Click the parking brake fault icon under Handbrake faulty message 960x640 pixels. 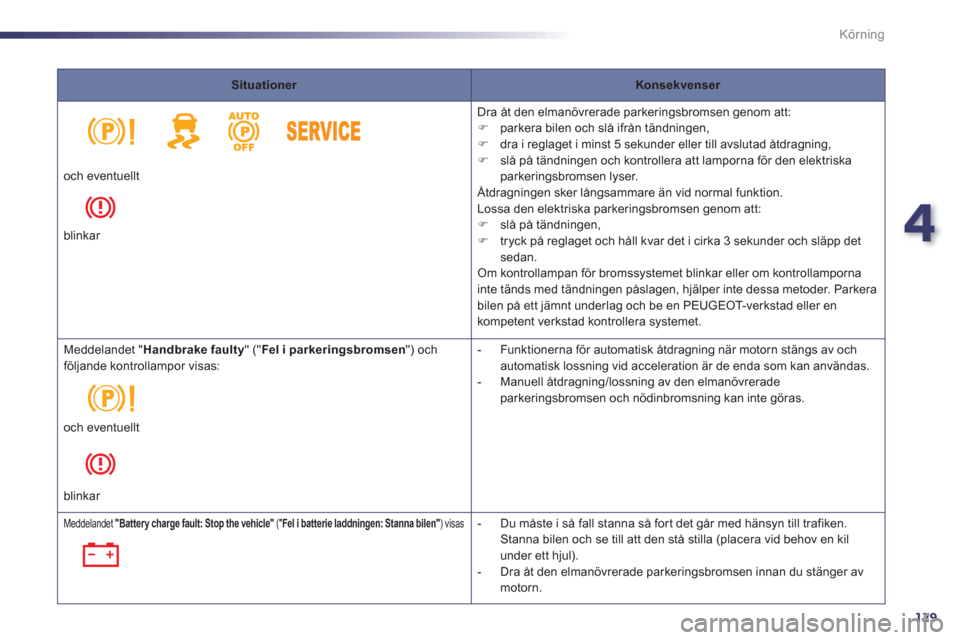[111, 398]
